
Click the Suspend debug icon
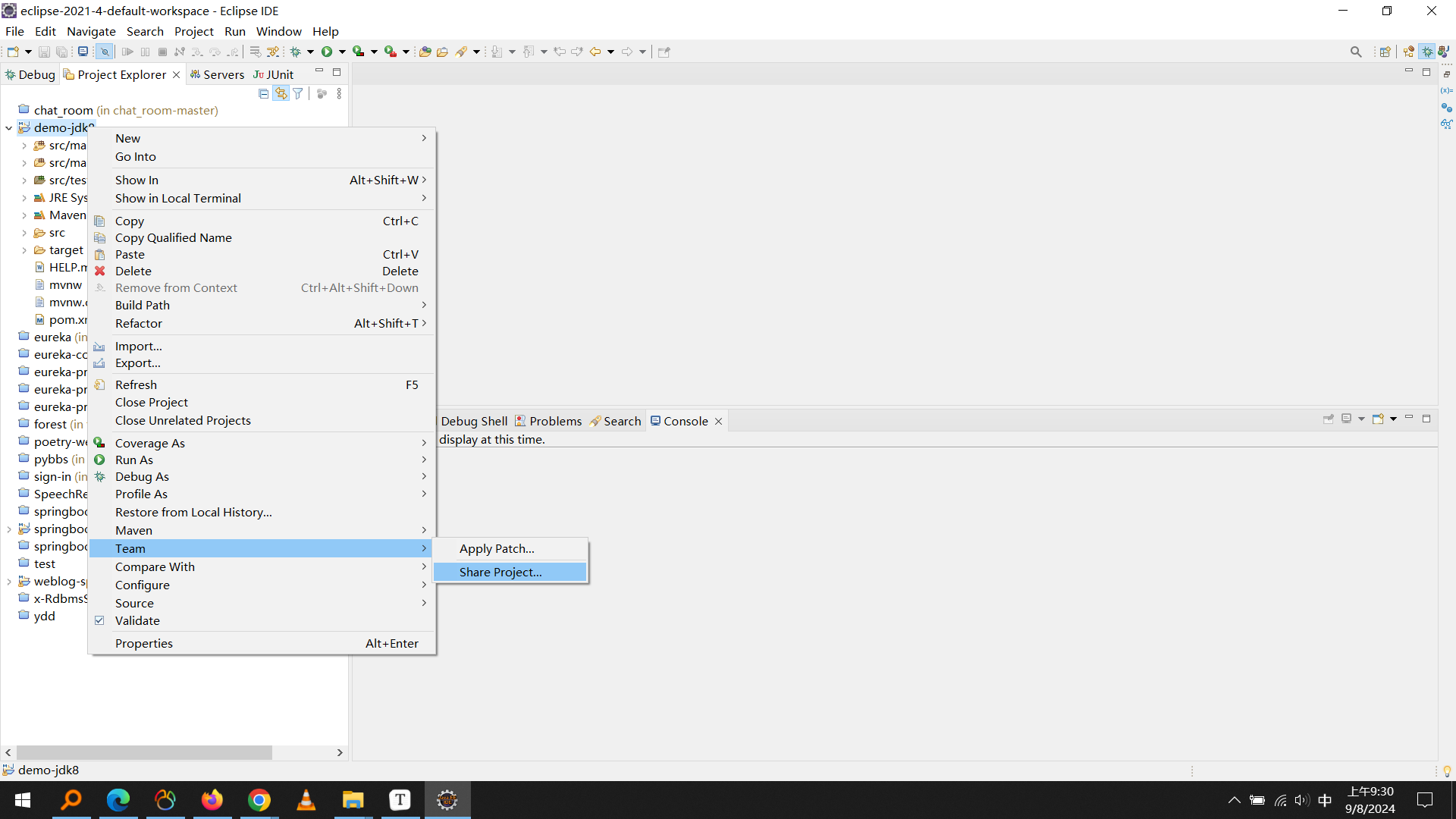tap(145, 52)
